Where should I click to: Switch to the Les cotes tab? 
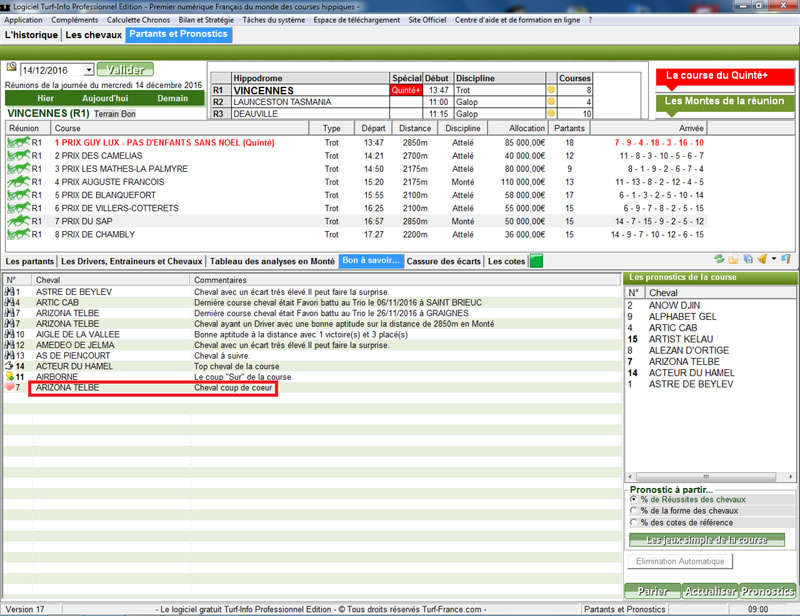505,261
